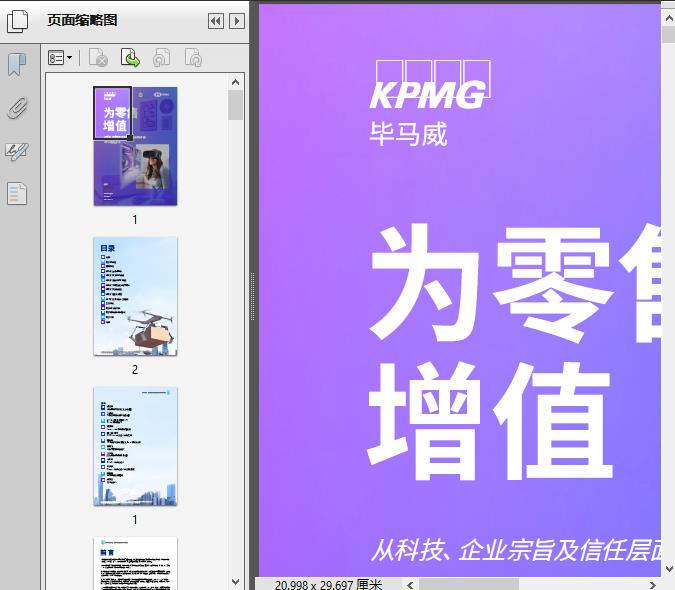Open the Page Thumbnails panel icon
Screen dimensions: 675x590
pos(18,21)
